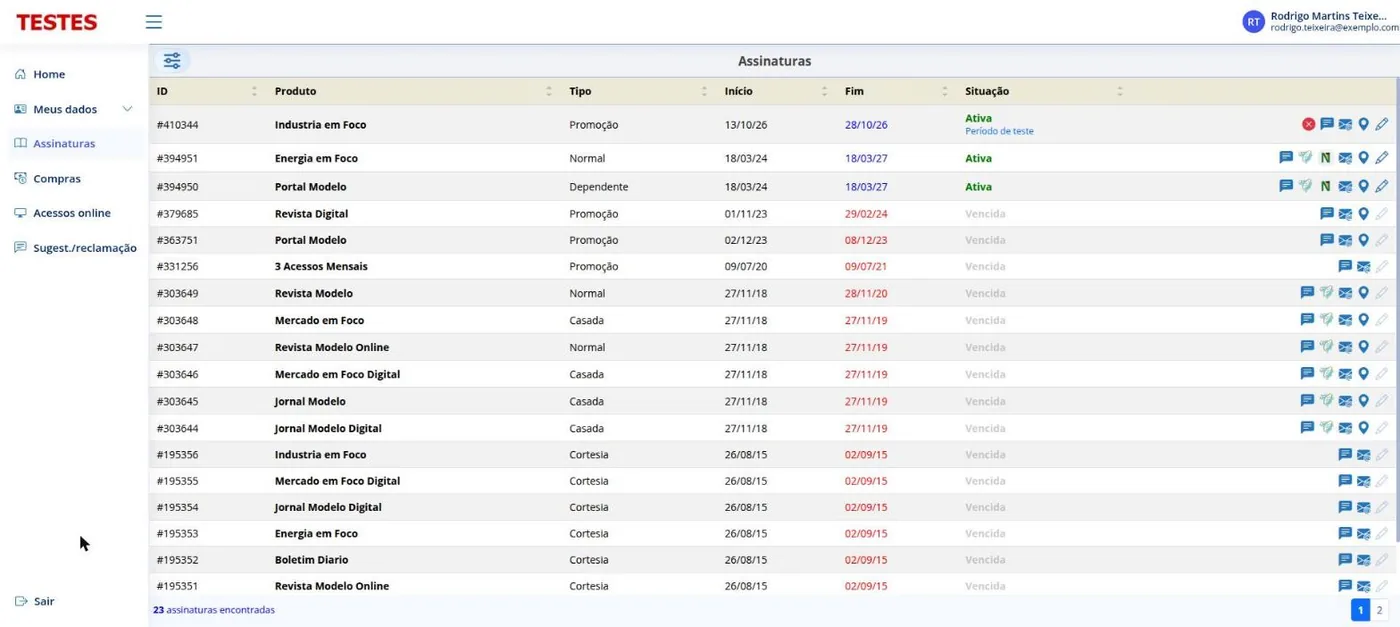Click the green N icon on row #394950

pyautogui.click(x=1325, y=186)
